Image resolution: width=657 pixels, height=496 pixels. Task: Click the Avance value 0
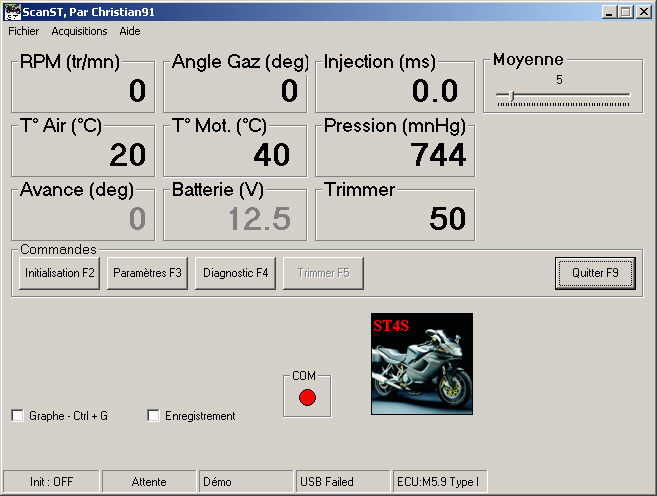pyautogui.click(x=137, y=219)
